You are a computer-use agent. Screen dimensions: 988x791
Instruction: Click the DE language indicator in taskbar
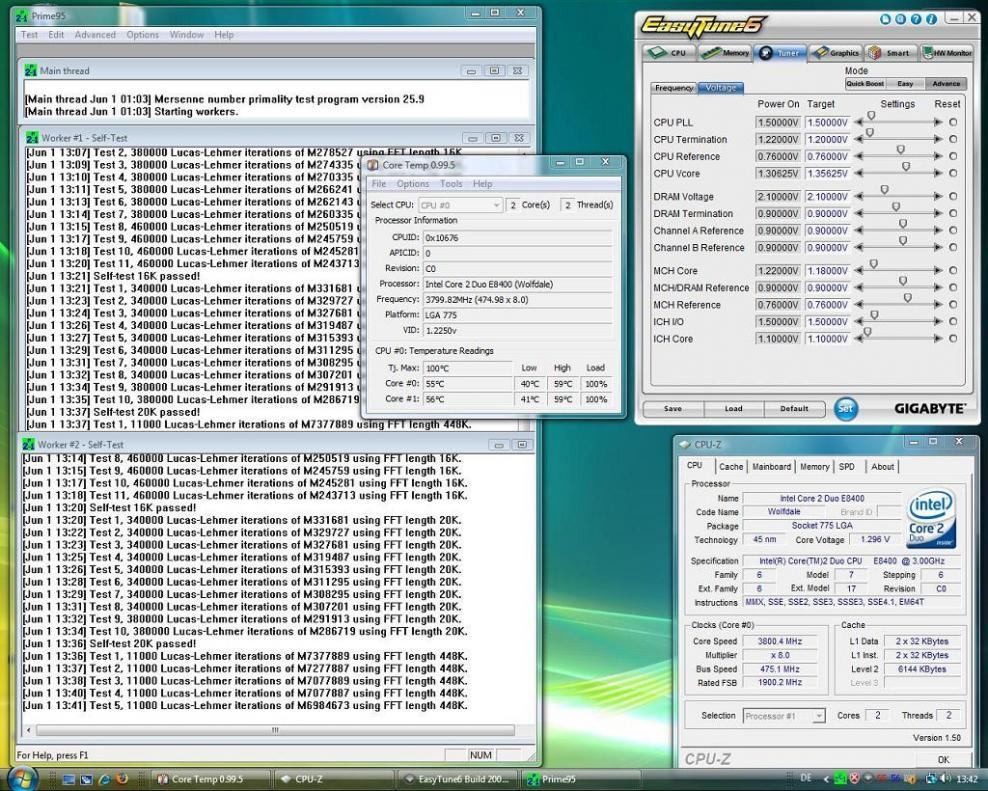[x=806, y=778]
